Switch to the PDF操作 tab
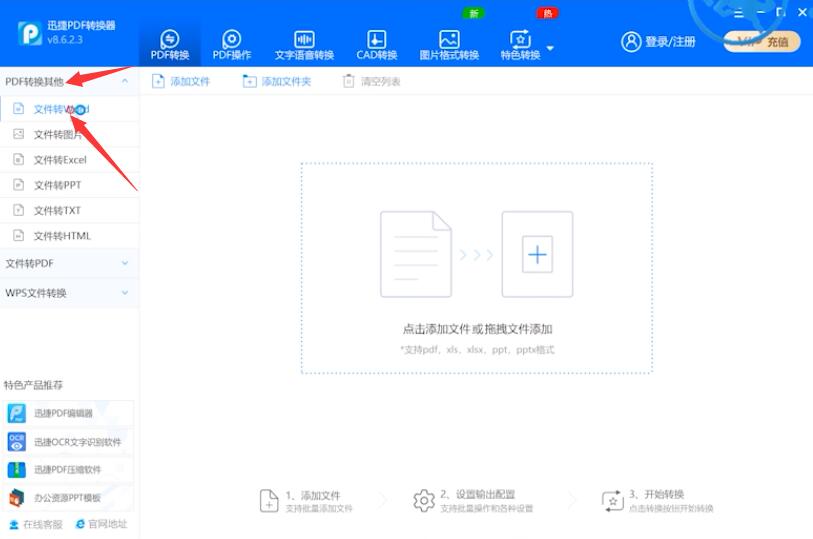The height and width of the screenshot is (539, 813). [x=232, y=45]
